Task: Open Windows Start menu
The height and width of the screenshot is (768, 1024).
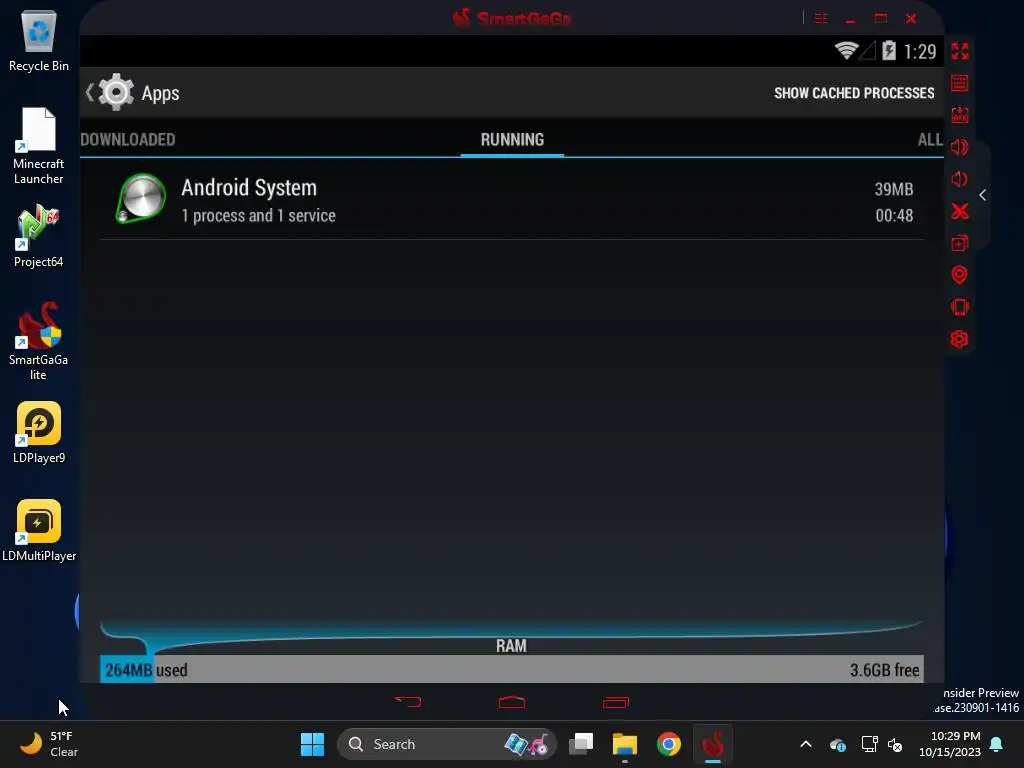Action: pyautogui.click(x=312, y=744)
